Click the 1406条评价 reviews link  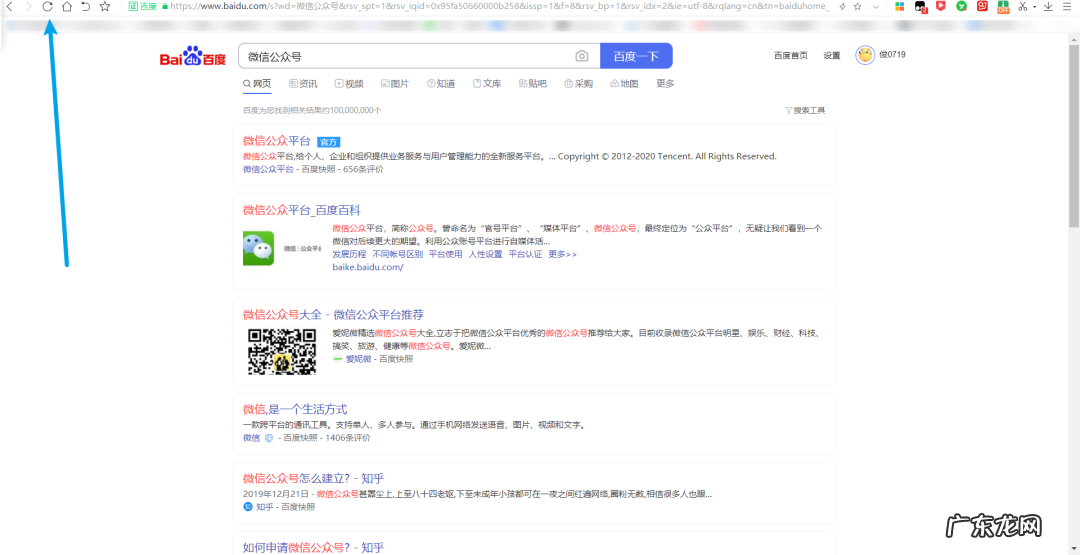tap(348, 437)
